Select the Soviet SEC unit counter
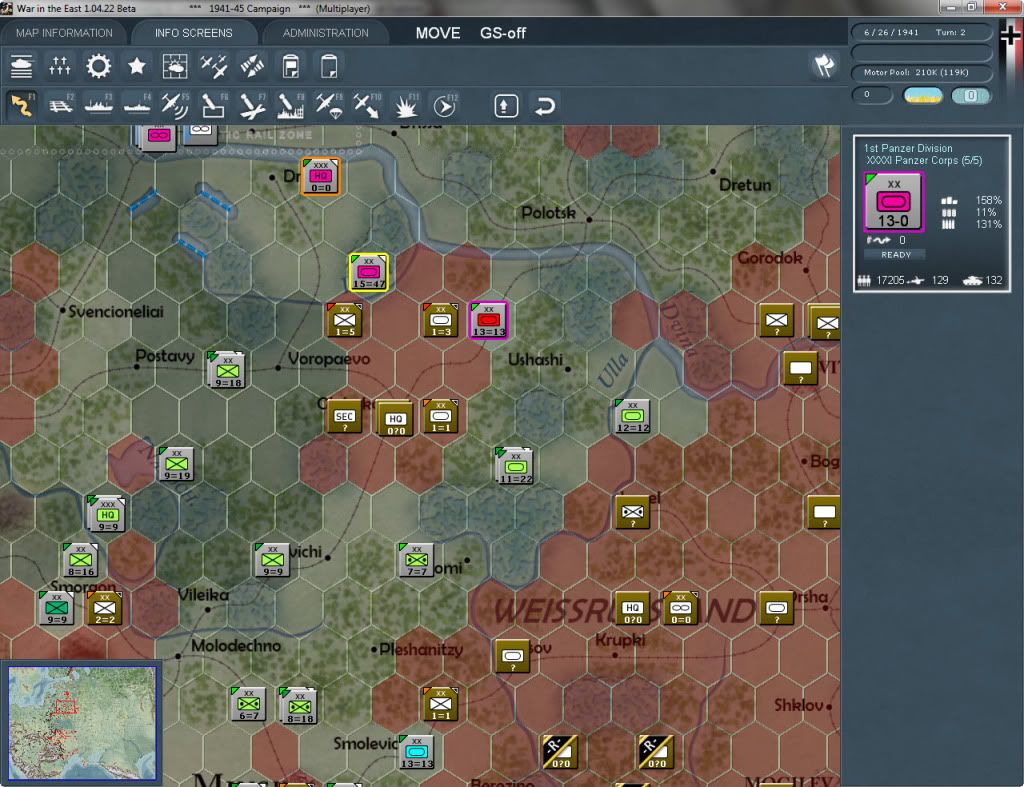This screenshot has height=787, width=1024. click(344, 416)
